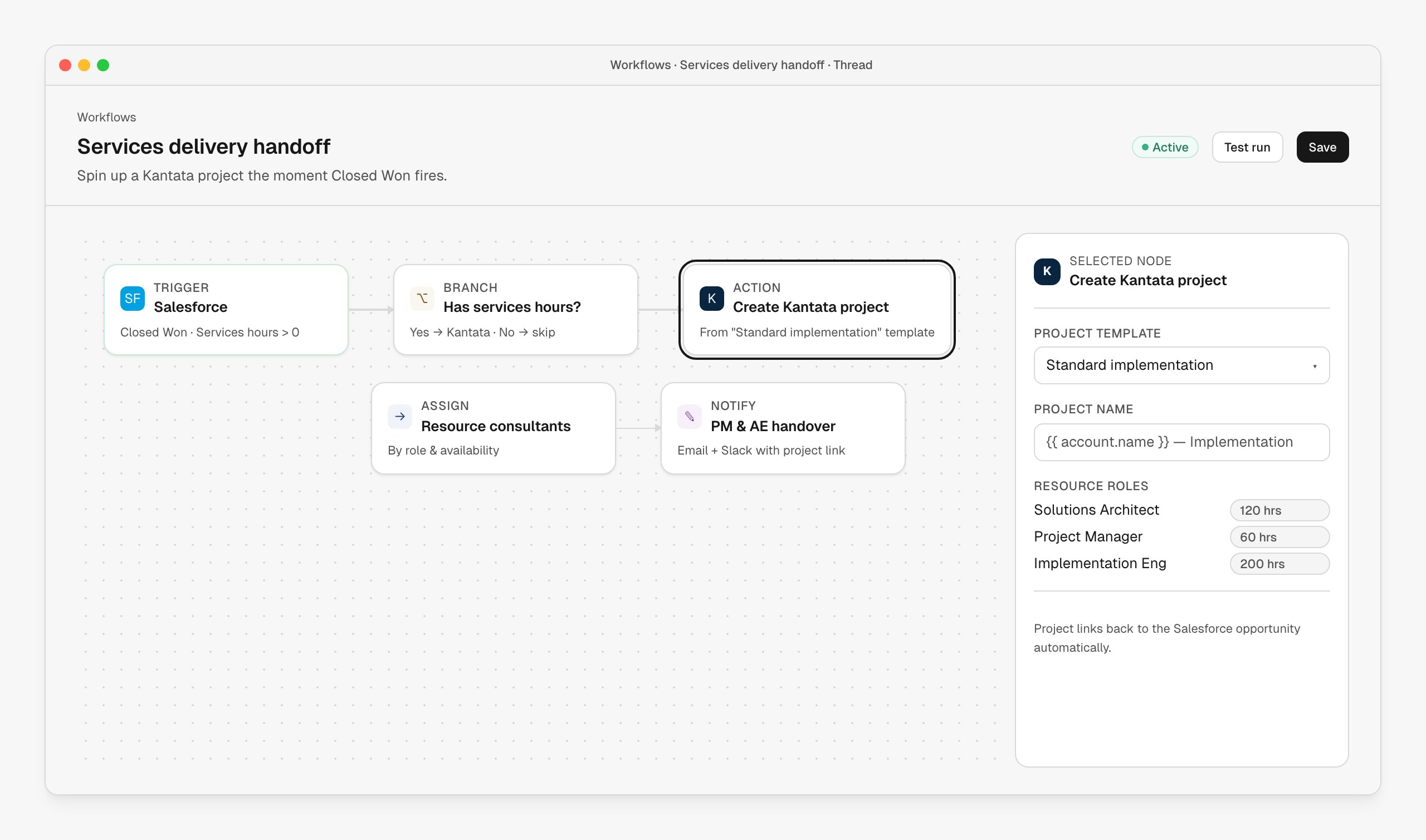Viewport: 1426px width, 840px height.
Task: Select the PM & AE handover notify node
Action: [783, 428]
